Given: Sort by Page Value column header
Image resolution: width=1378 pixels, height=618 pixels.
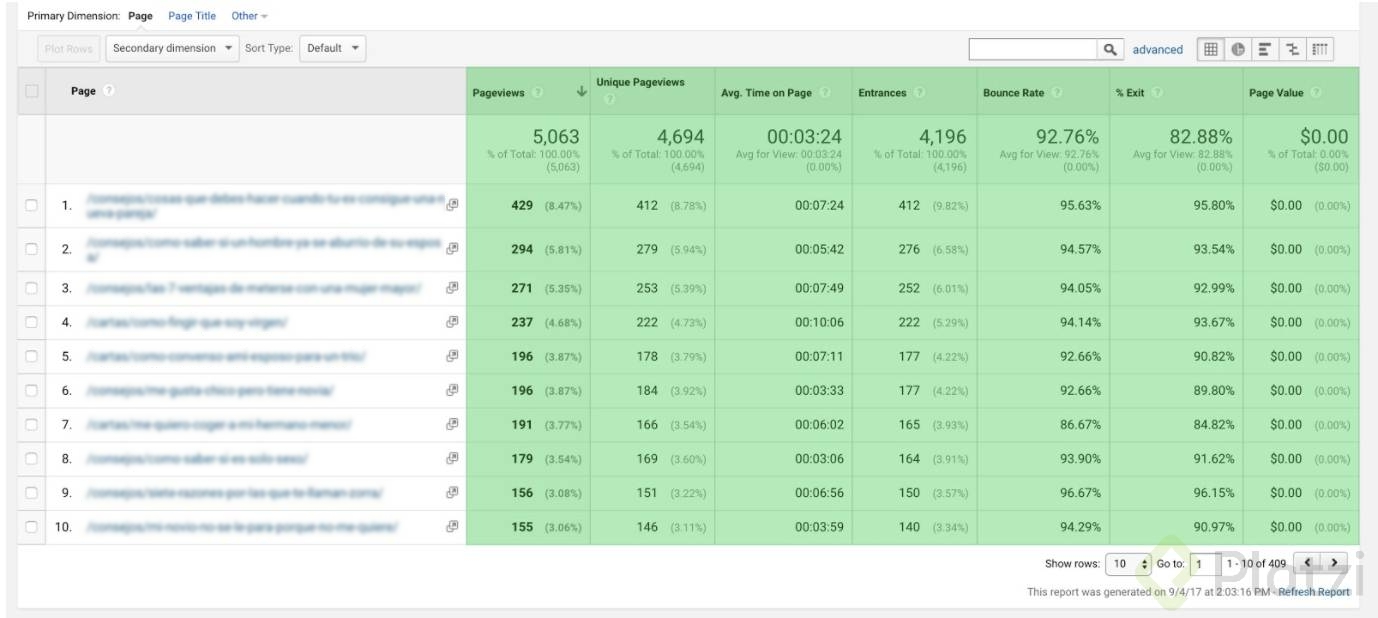Looking at the screenshot, I should coord(1276,93).
